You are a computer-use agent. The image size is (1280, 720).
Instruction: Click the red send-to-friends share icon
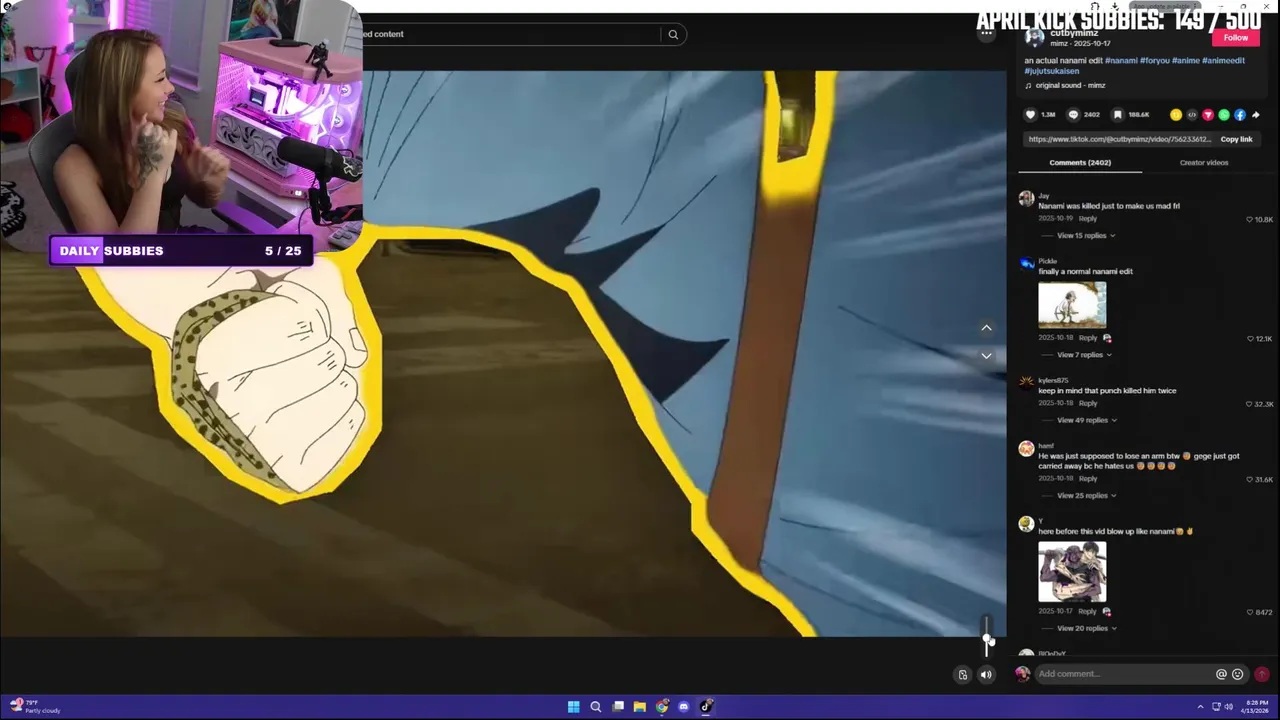[1208, 115]
